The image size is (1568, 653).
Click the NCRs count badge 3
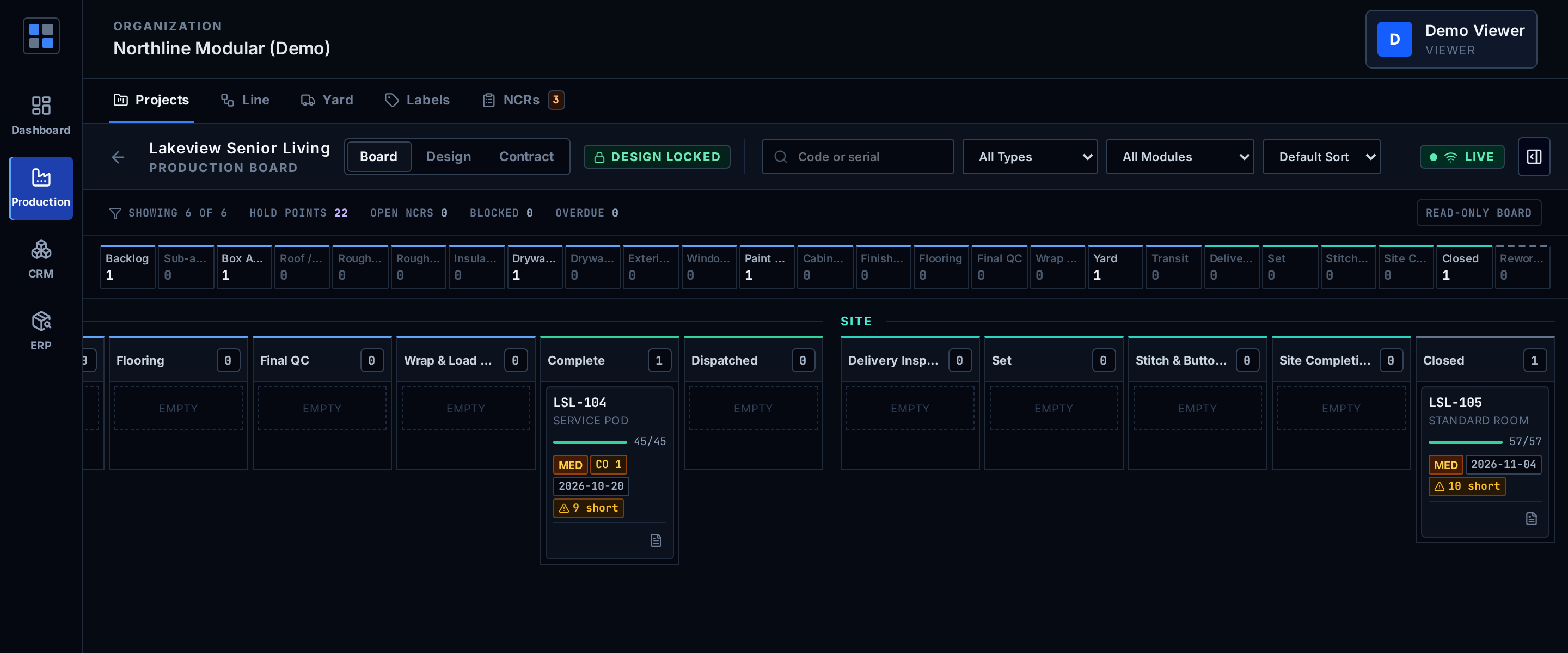click(556, 100)
